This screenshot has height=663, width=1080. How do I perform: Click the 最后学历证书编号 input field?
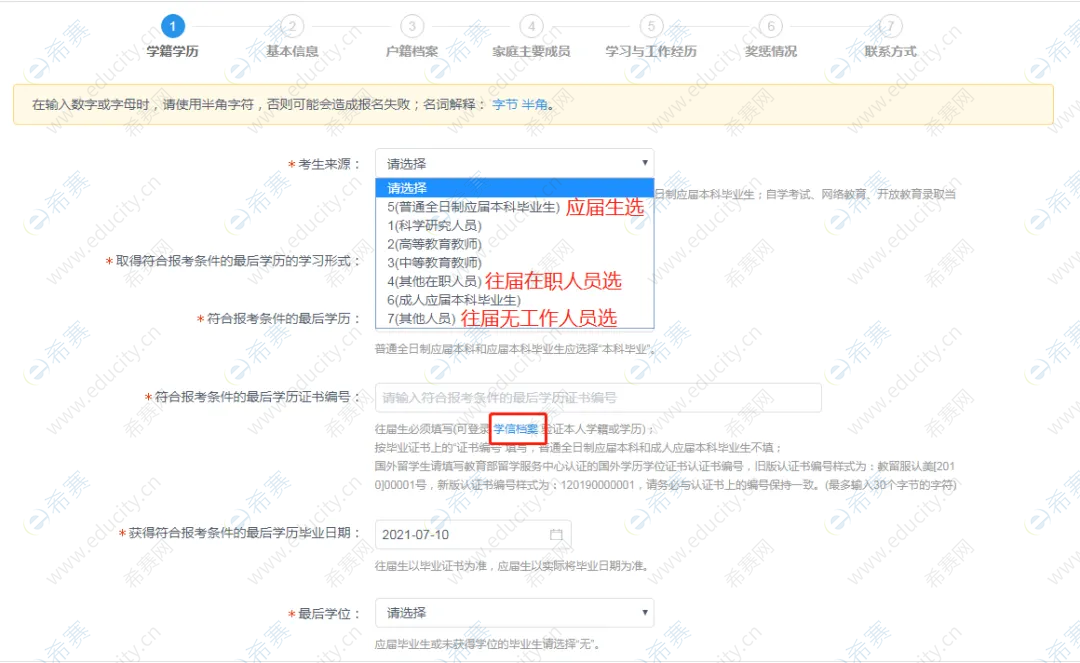pyautogui.click(x=597, y=398)
